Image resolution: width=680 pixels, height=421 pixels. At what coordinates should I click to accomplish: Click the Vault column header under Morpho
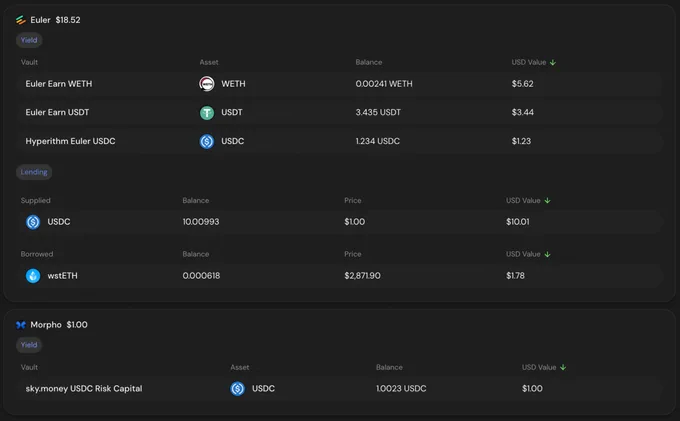tap(29, 368)
